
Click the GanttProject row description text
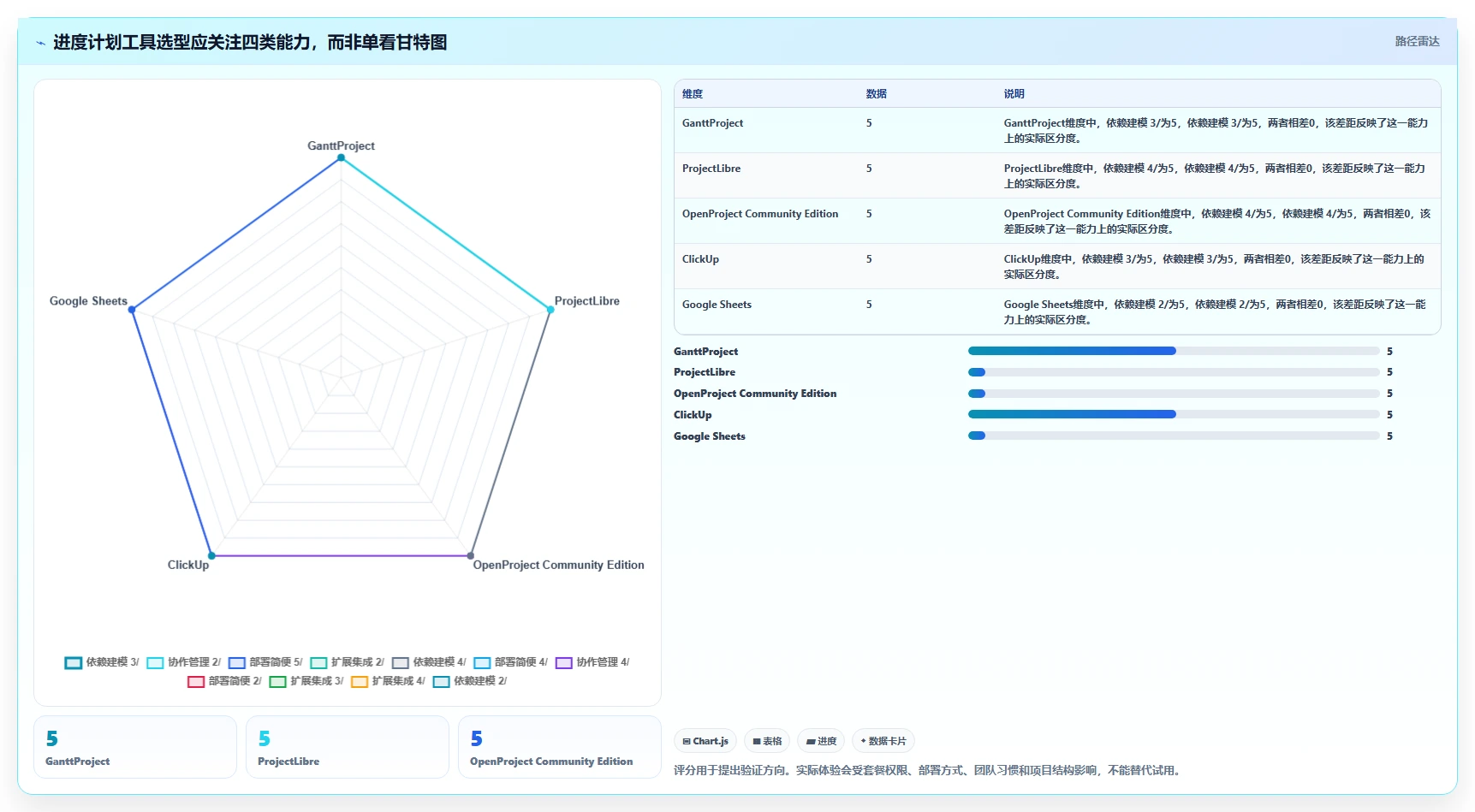pyautogui.click(x=1216, y=131)
